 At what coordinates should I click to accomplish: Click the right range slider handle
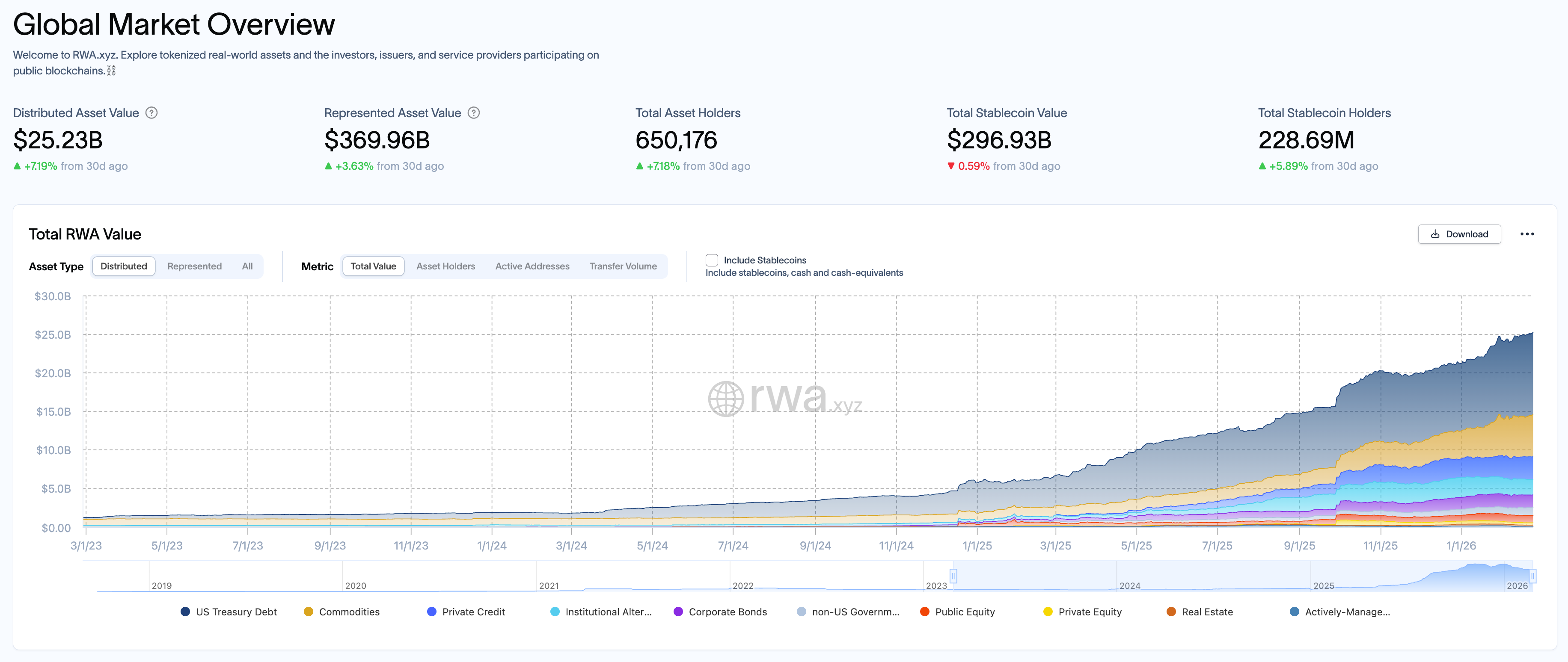1532,576
